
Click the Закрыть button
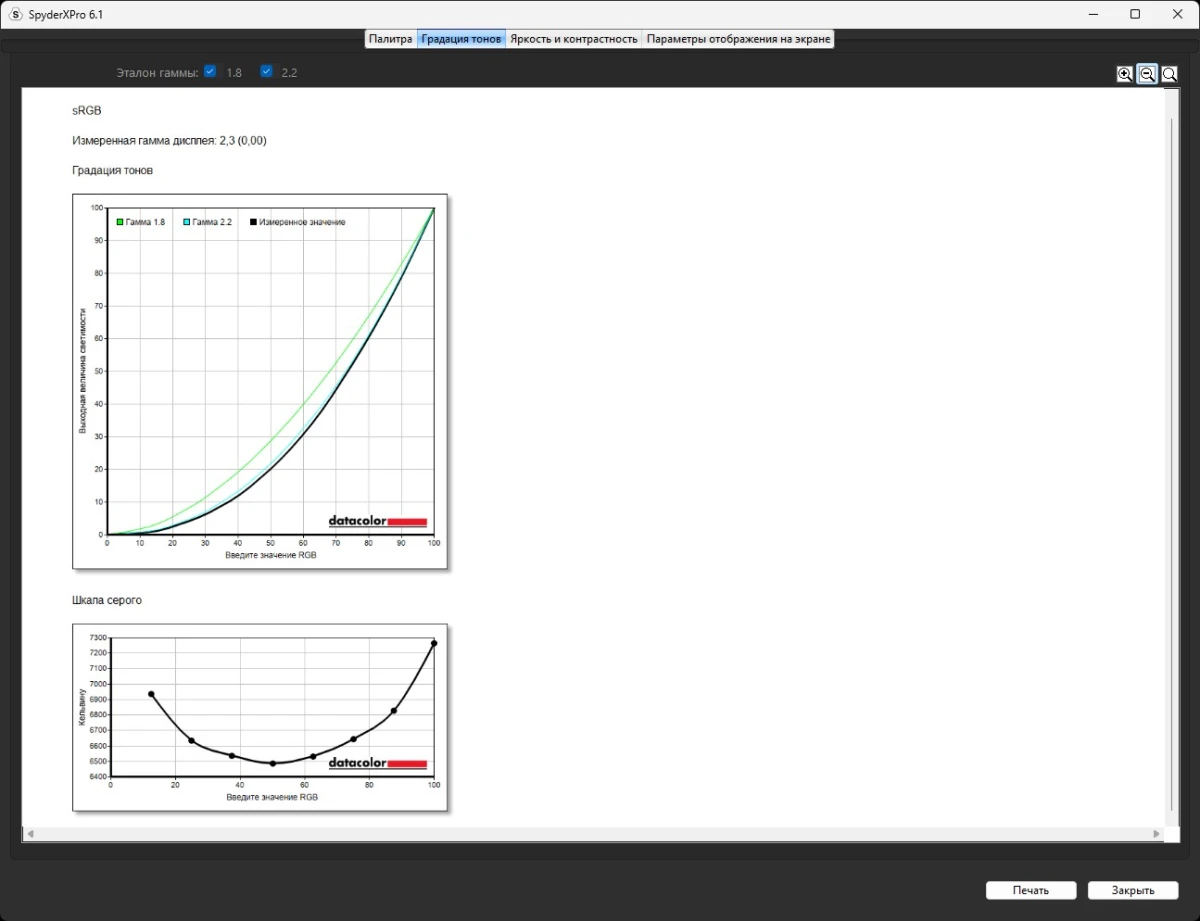pyautogui.click(x=1132, y=890)
